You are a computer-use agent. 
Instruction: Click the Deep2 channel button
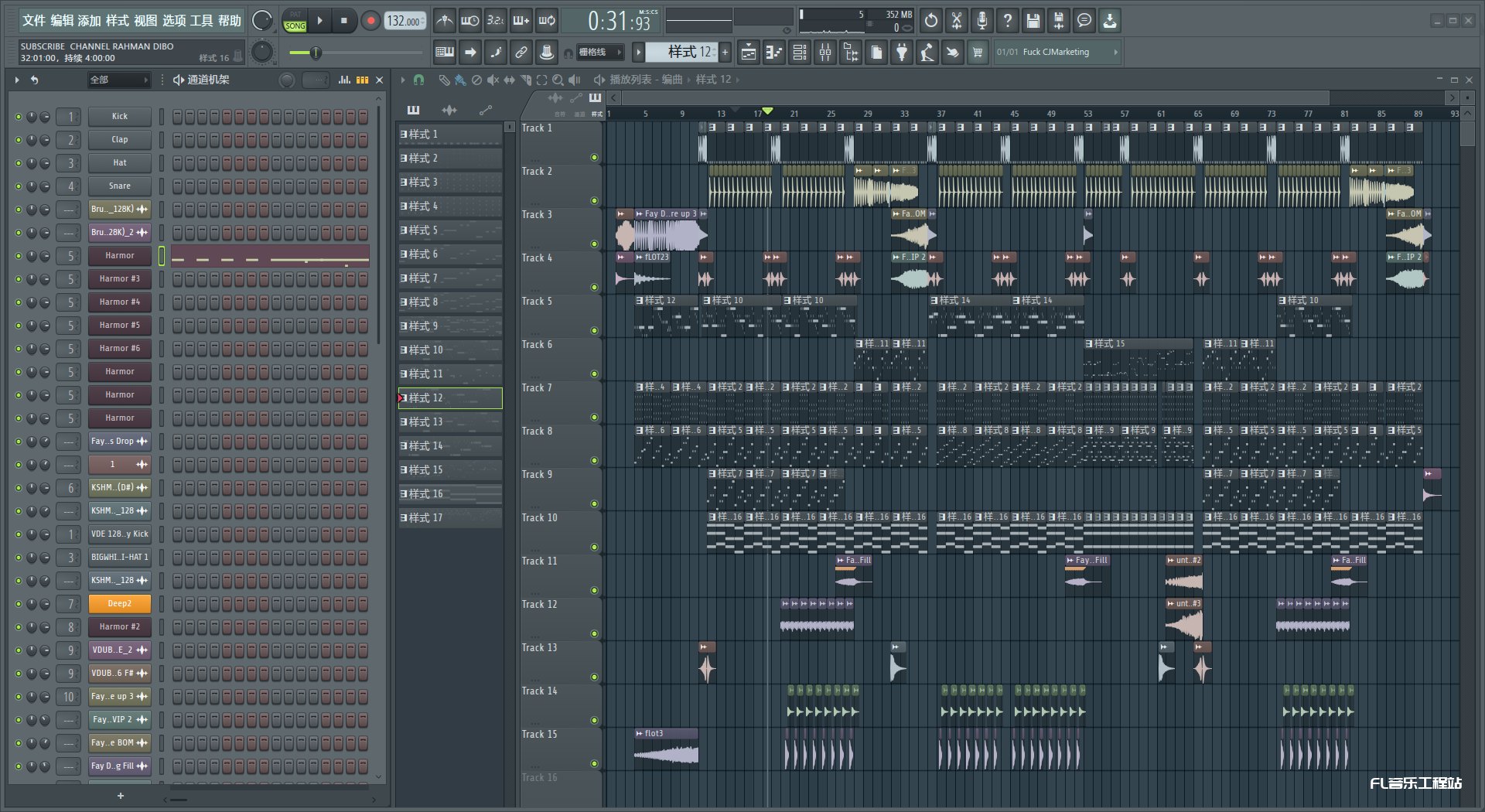pos(119,604)
